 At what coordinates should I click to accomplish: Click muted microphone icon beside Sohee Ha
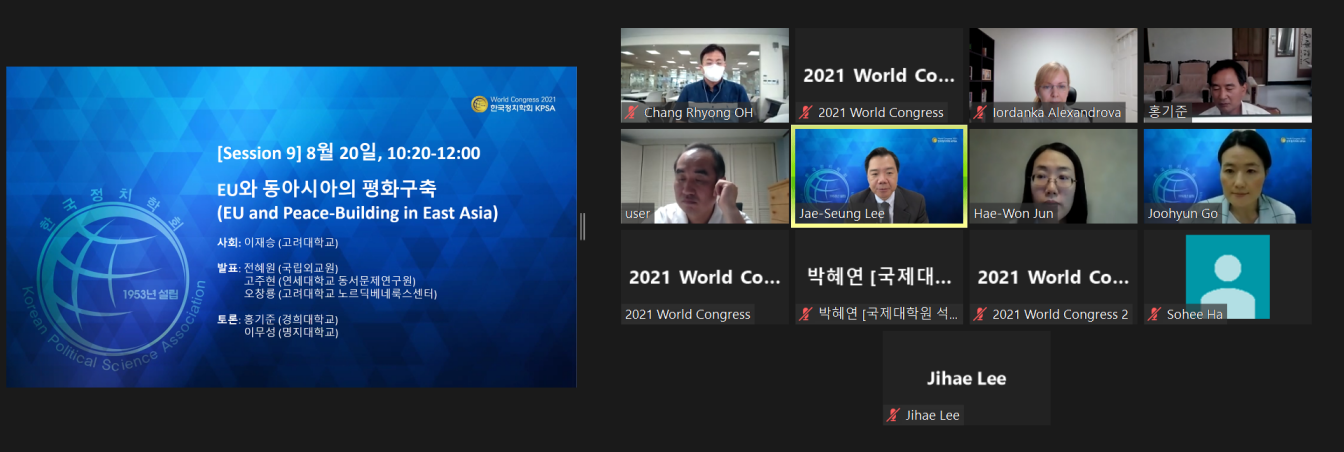(x=1154, y=314)
